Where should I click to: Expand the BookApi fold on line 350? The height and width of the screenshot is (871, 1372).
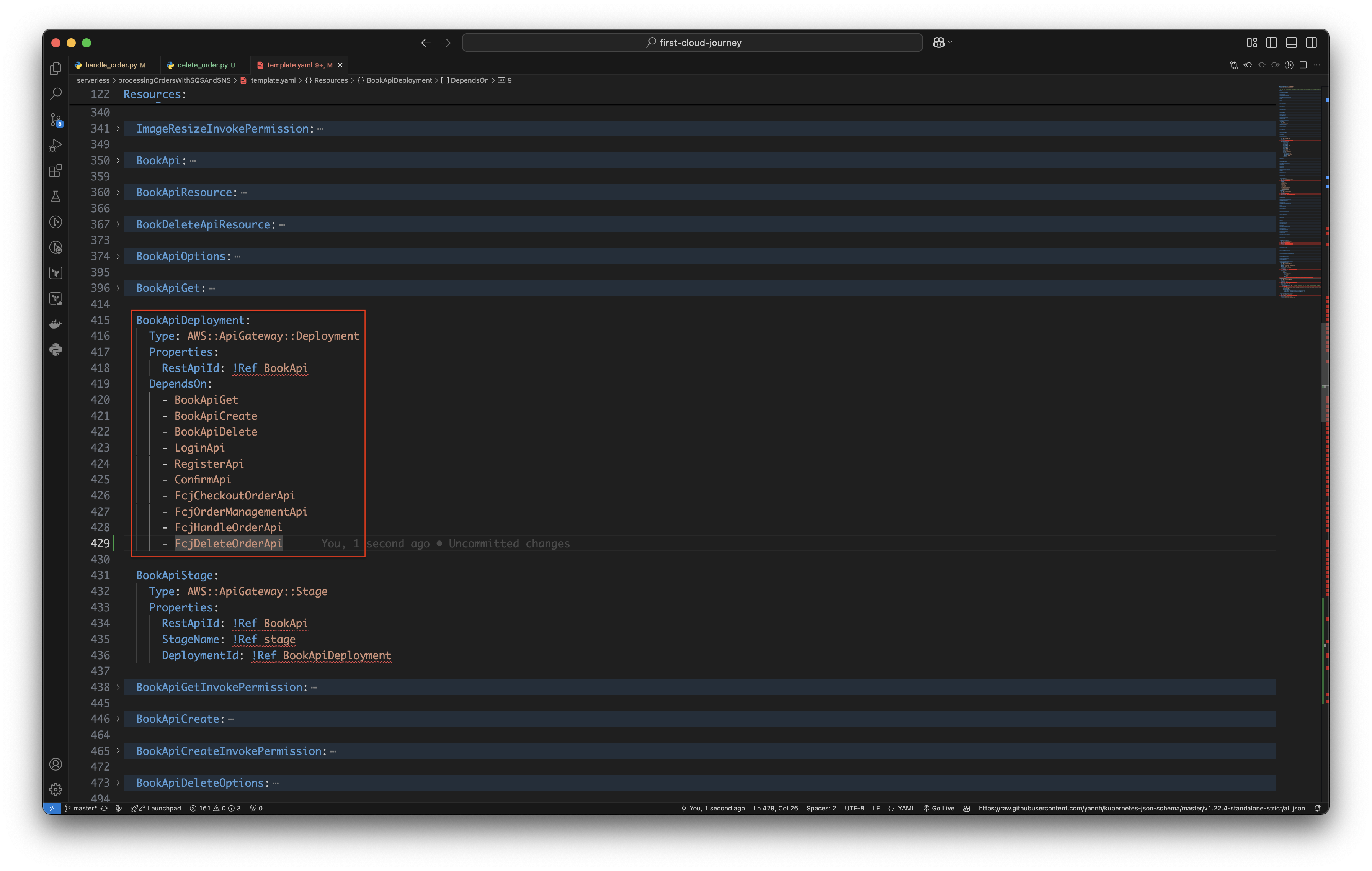tap(119, 161)
